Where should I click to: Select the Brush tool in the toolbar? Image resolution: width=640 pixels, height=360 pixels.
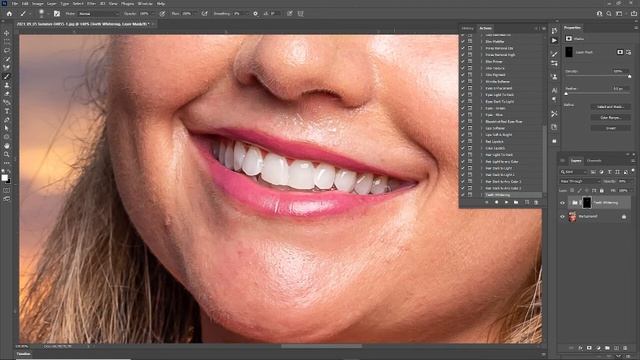(x=7, y=77)
